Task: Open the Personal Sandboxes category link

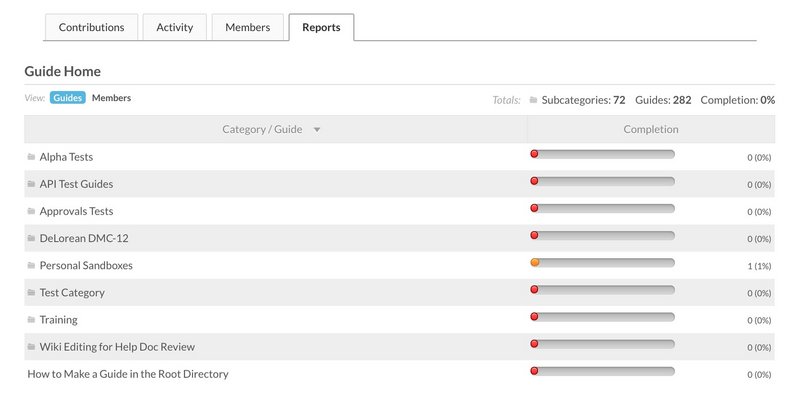Action: click(86, 266)
